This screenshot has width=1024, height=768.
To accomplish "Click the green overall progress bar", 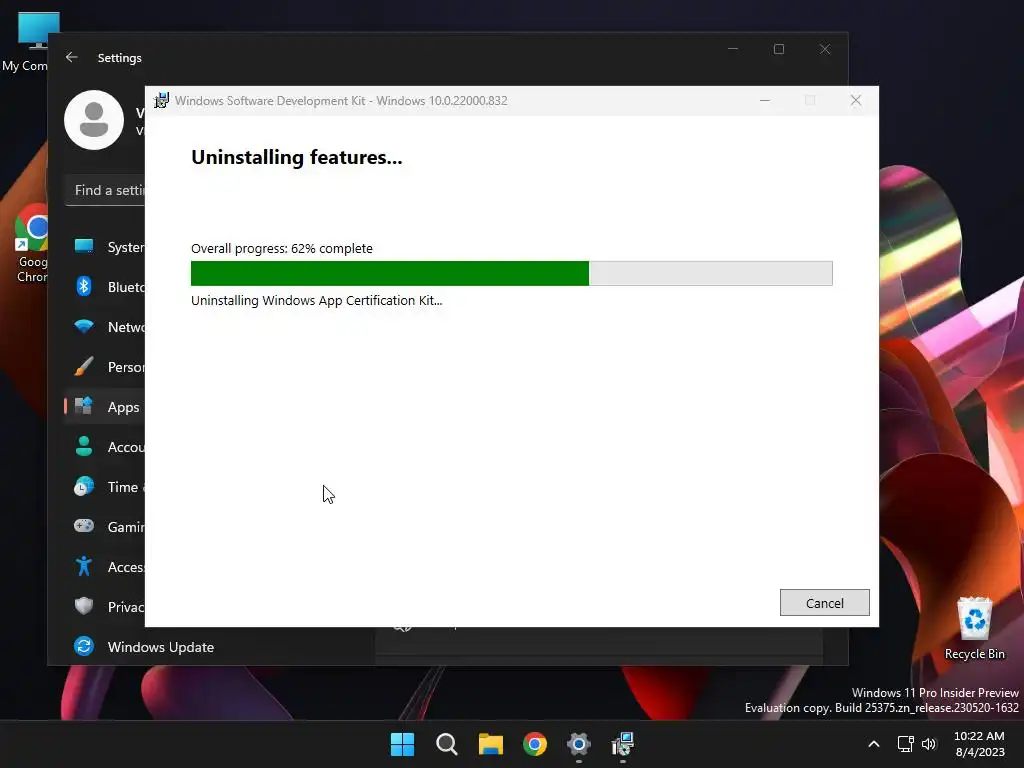I will pos(511,274).
